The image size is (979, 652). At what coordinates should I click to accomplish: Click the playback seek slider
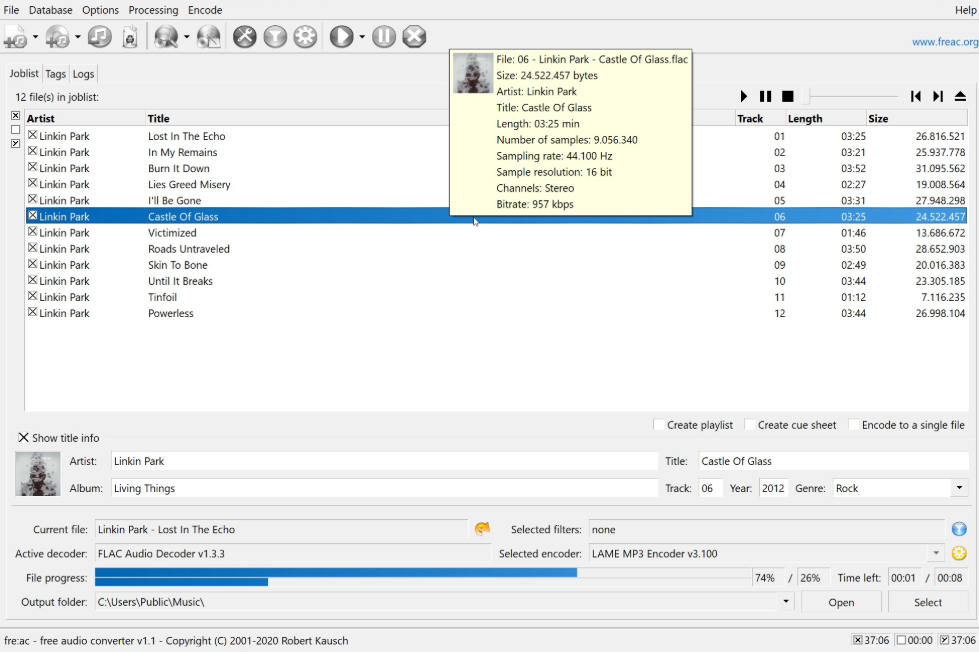850,96
